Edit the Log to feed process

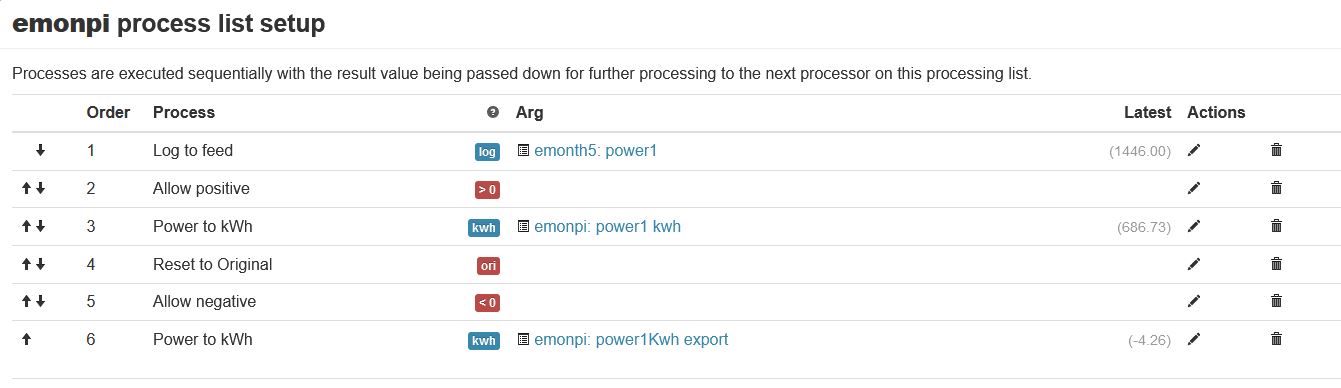[x=1193, y=150]
